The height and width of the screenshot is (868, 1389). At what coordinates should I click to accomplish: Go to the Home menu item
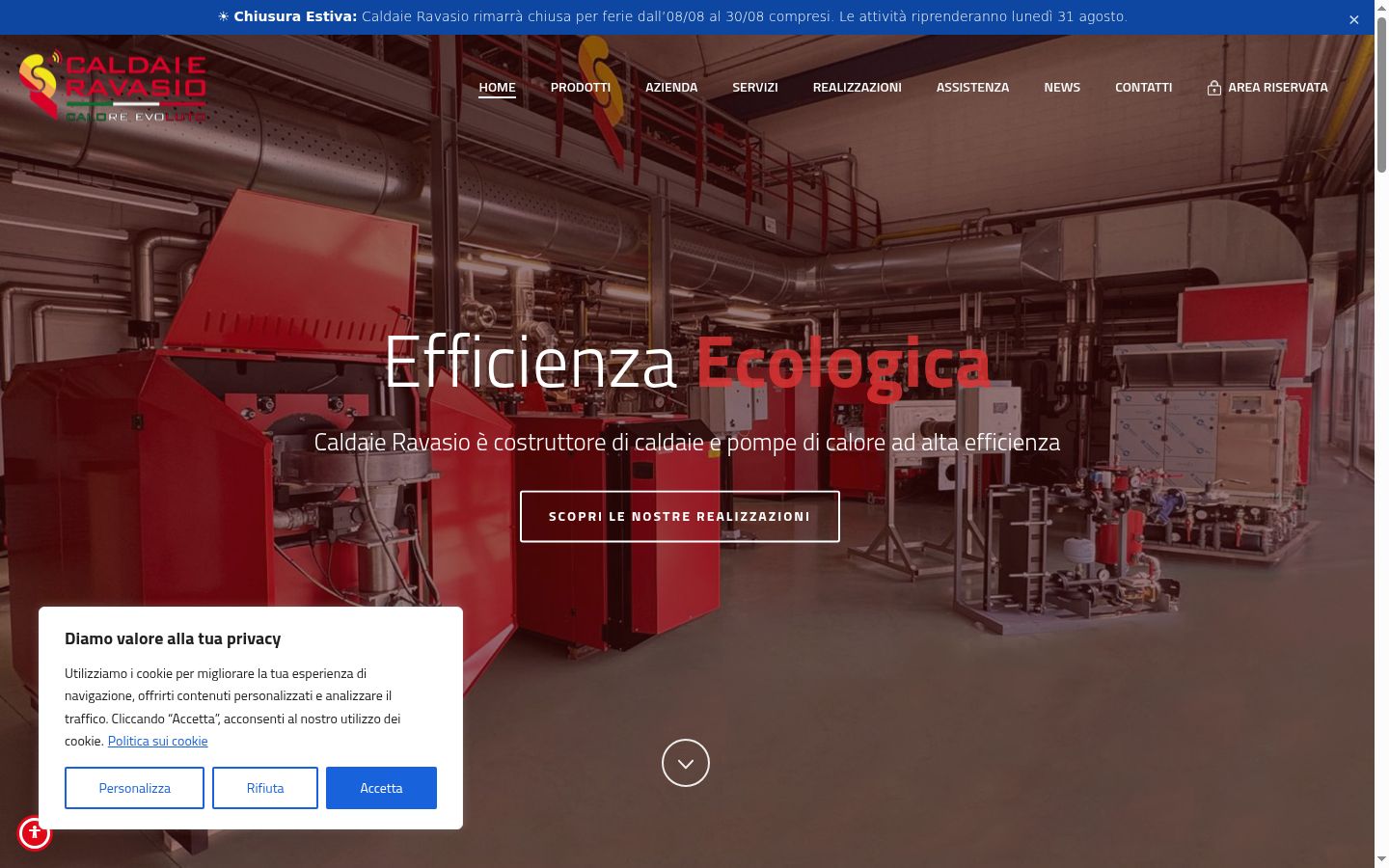click(498, 87)
